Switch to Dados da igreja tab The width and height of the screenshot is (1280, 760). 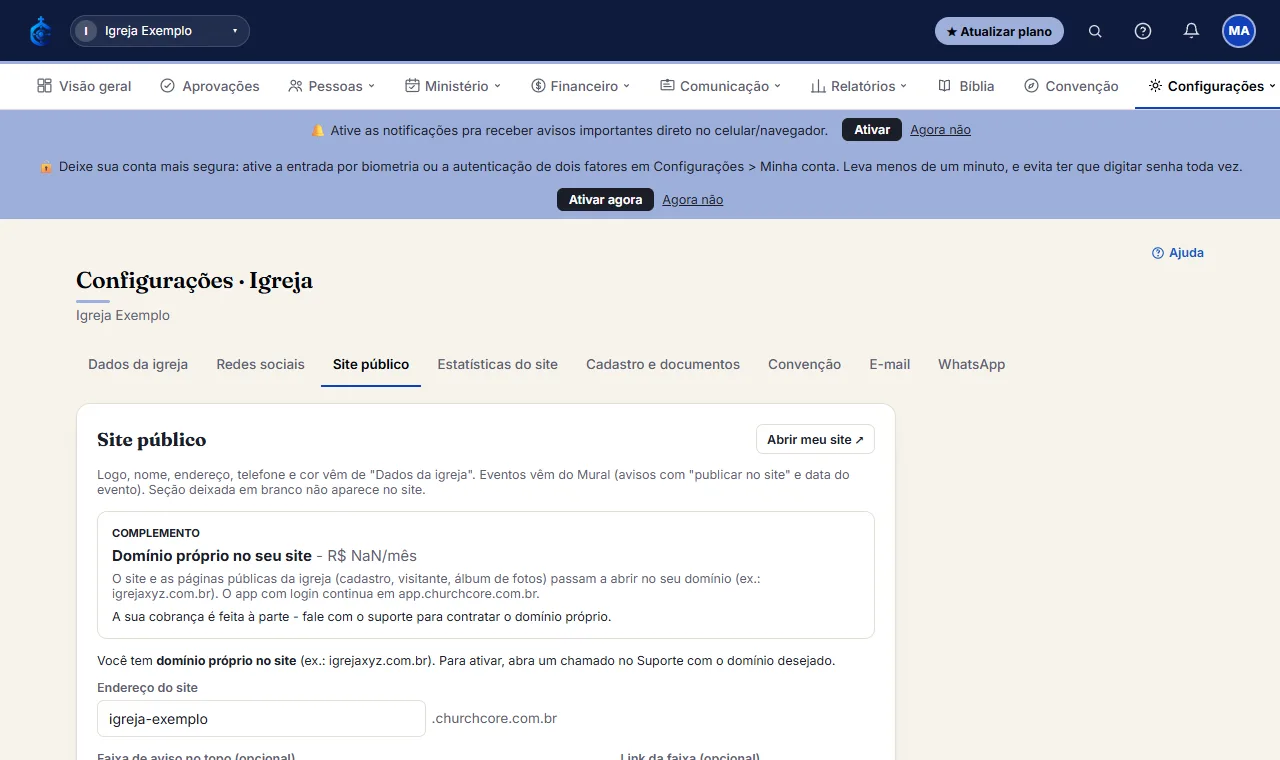point(138,364)
